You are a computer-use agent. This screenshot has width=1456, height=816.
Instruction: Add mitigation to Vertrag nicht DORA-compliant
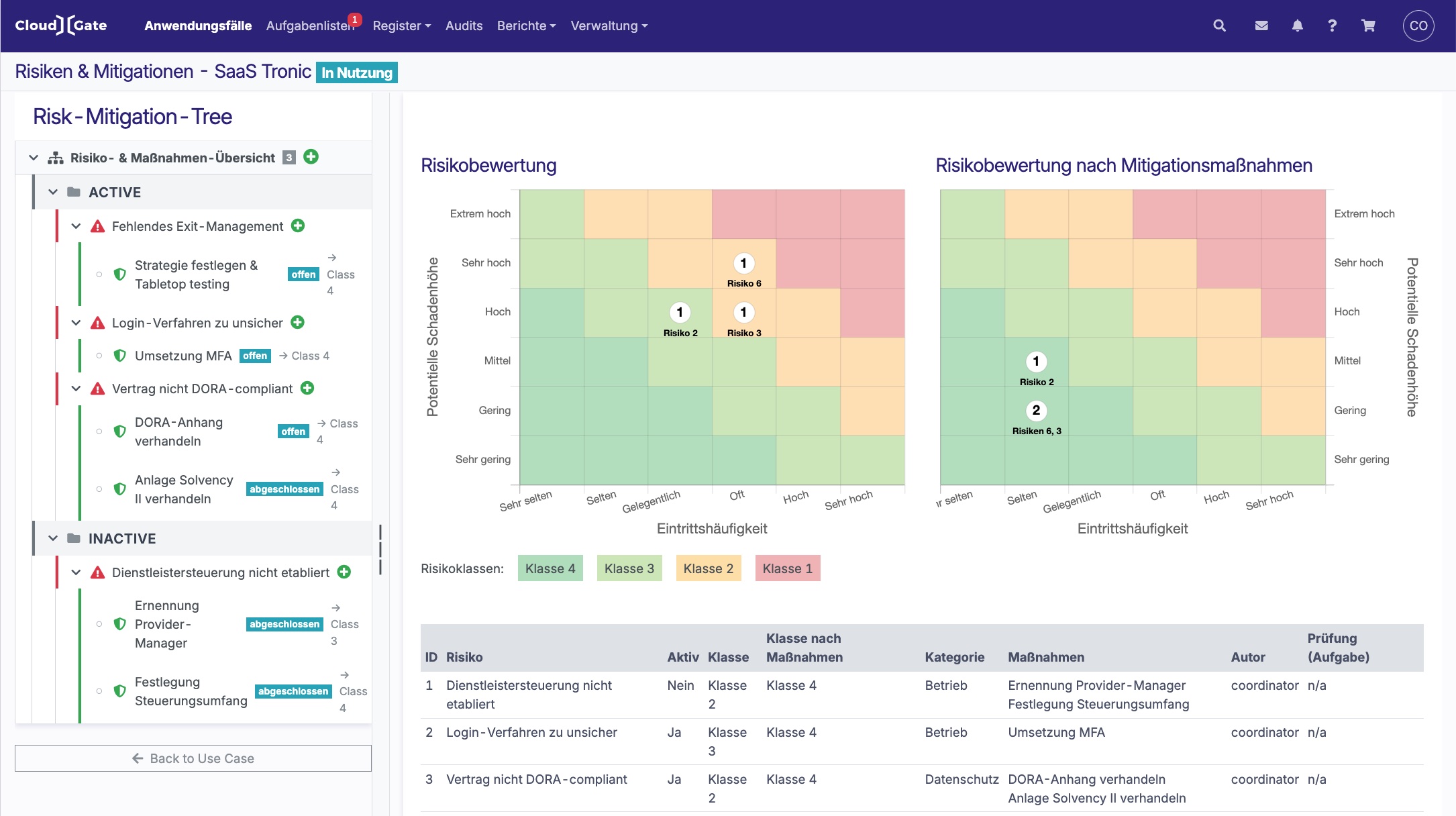pyautogui.click(x=307, y=388)
